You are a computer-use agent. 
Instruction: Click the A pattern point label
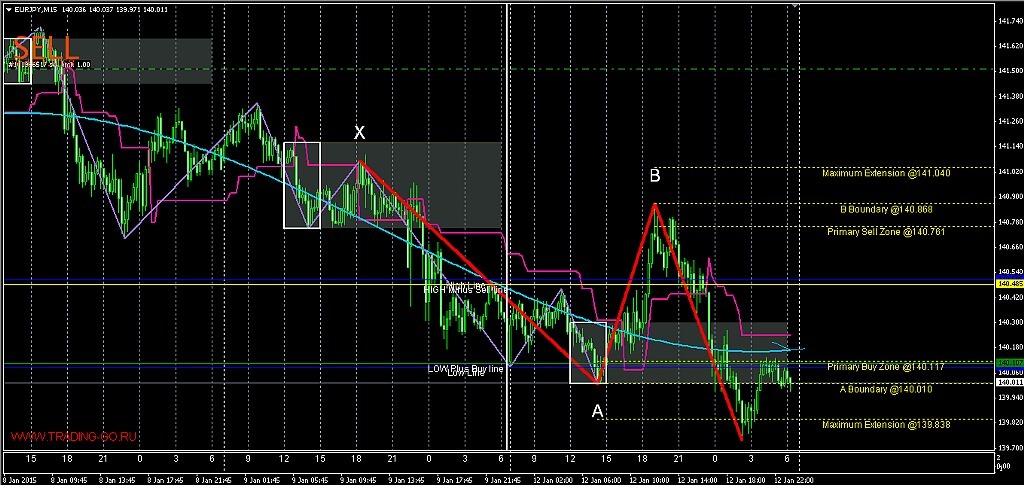tap(597, 411)
